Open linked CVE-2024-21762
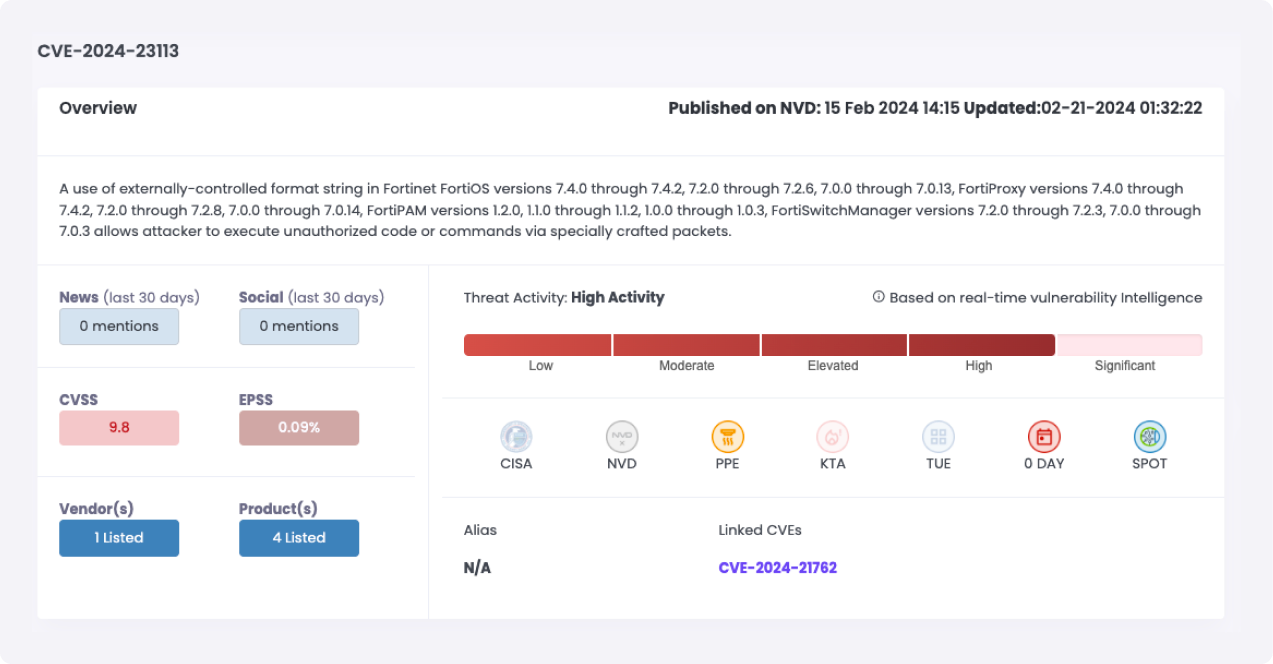 [x=777, y=567]
